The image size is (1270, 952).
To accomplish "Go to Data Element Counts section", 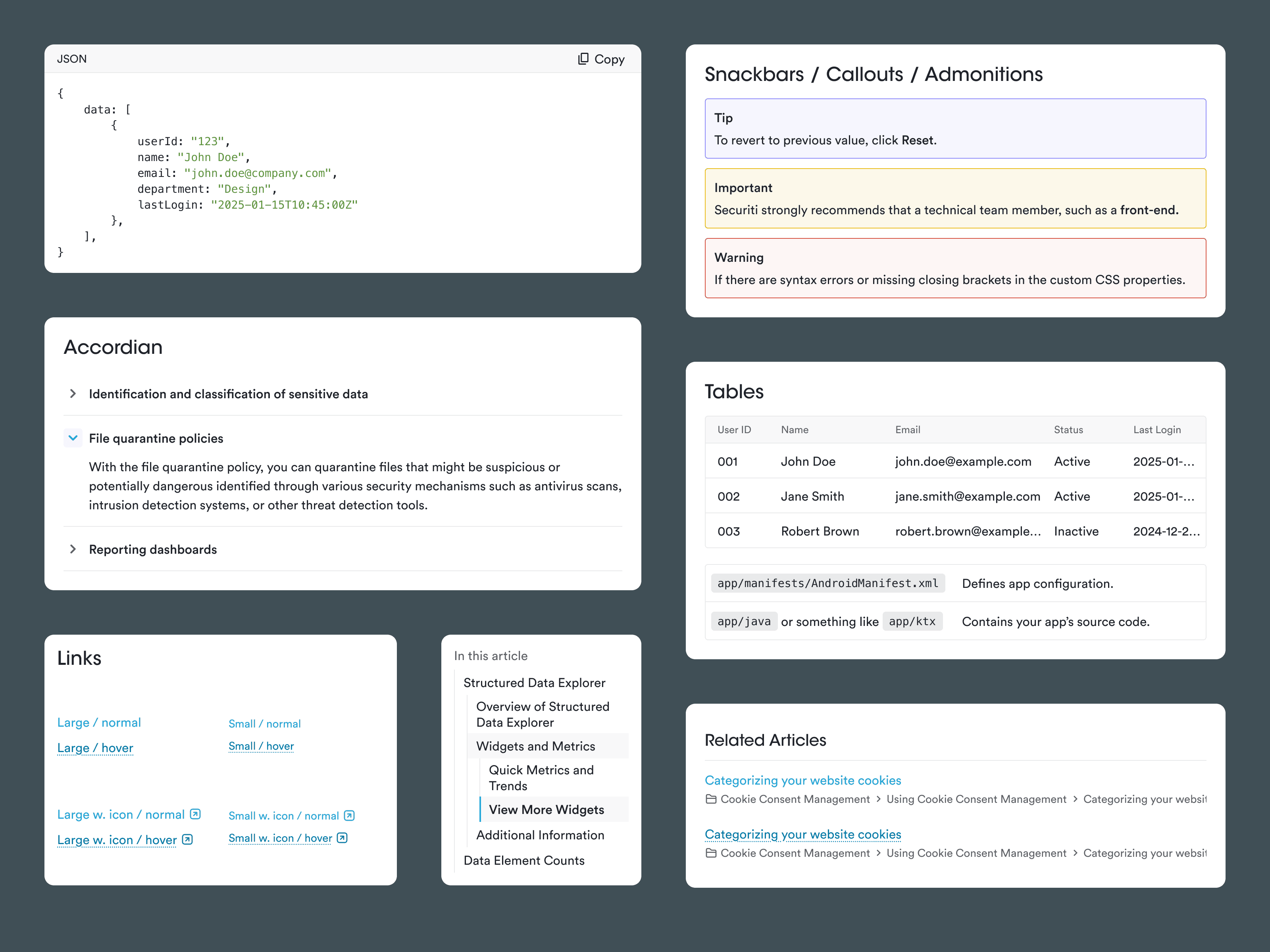I will coord(523,860).
